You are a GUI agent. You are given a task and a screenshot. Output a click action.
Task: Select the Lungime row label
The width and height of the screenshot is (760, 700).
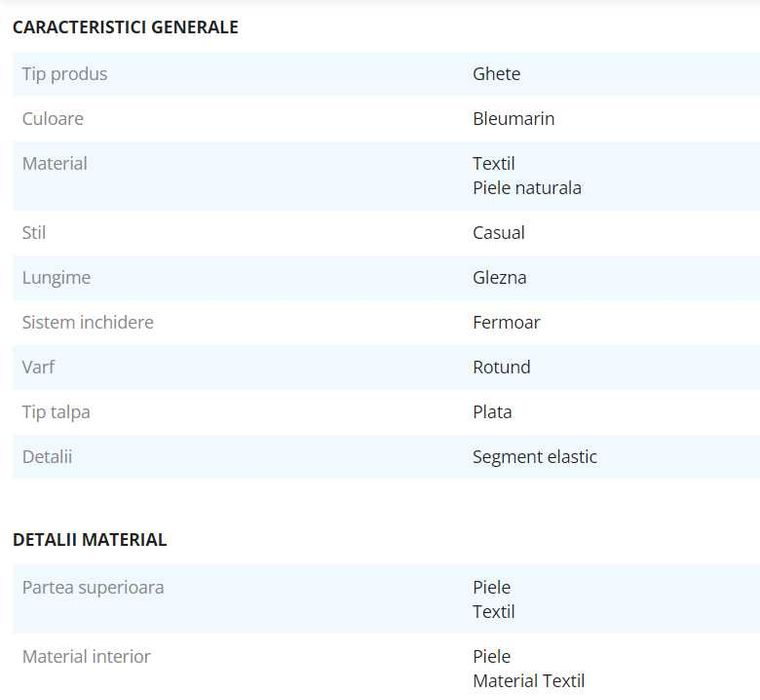coord(56,278)
